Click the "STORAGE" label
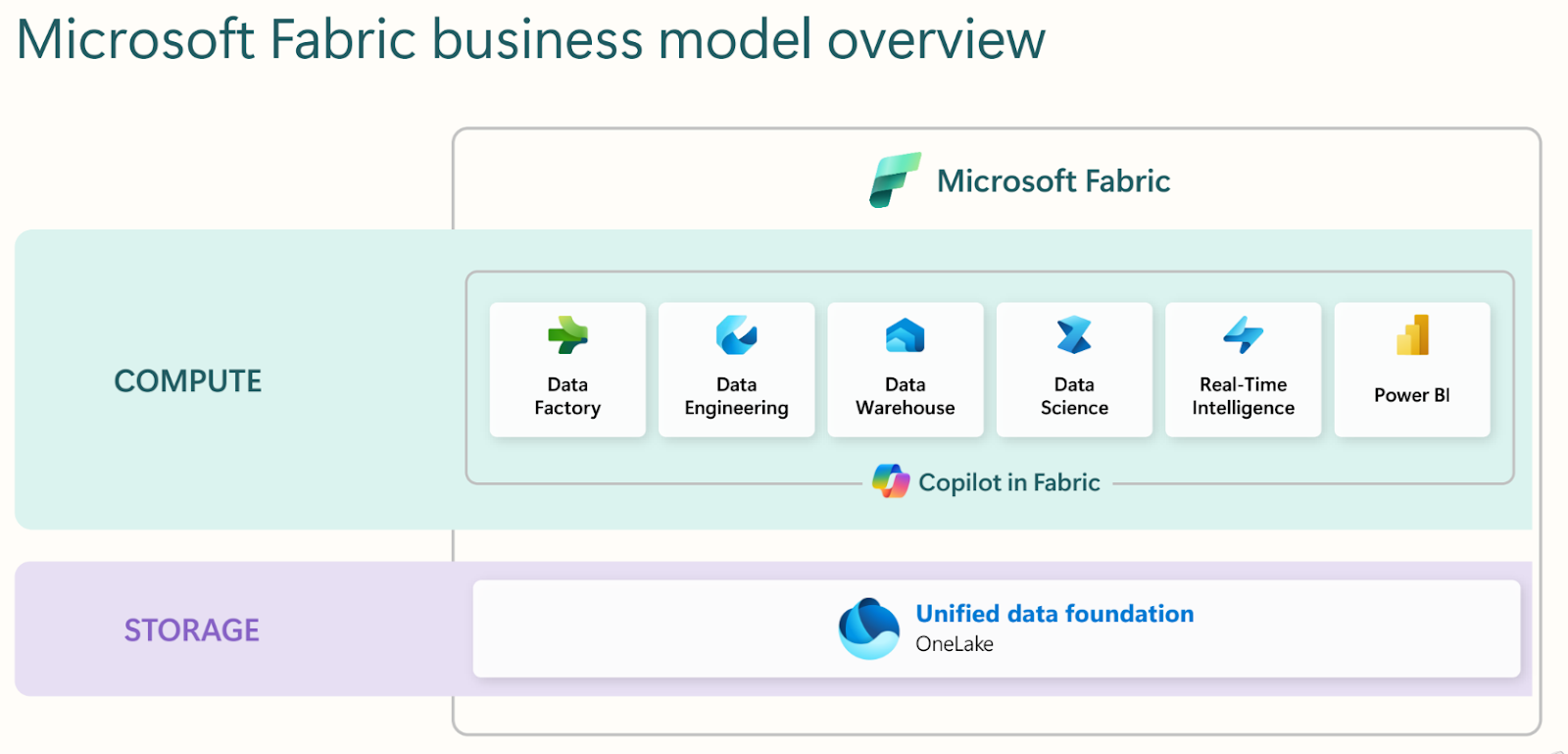The height and width of the screenshot is (754, 1568). pos(192,629)
